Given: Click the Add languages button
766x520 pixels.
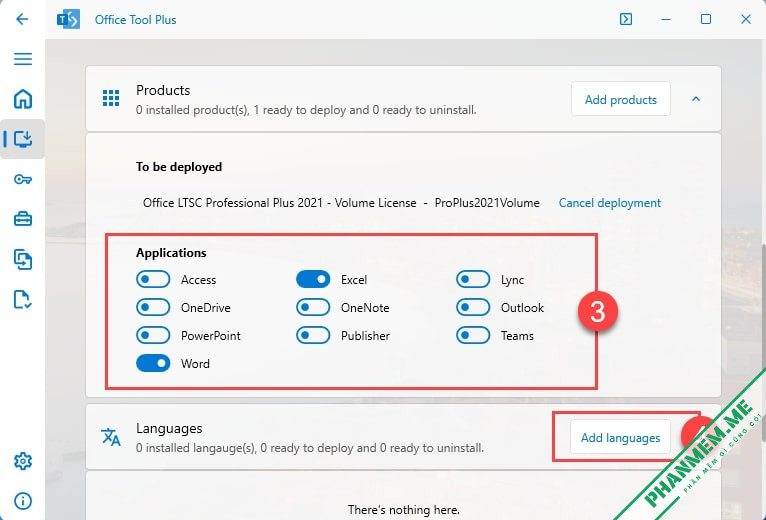Looking at the screenshot, I should (620, 437).
